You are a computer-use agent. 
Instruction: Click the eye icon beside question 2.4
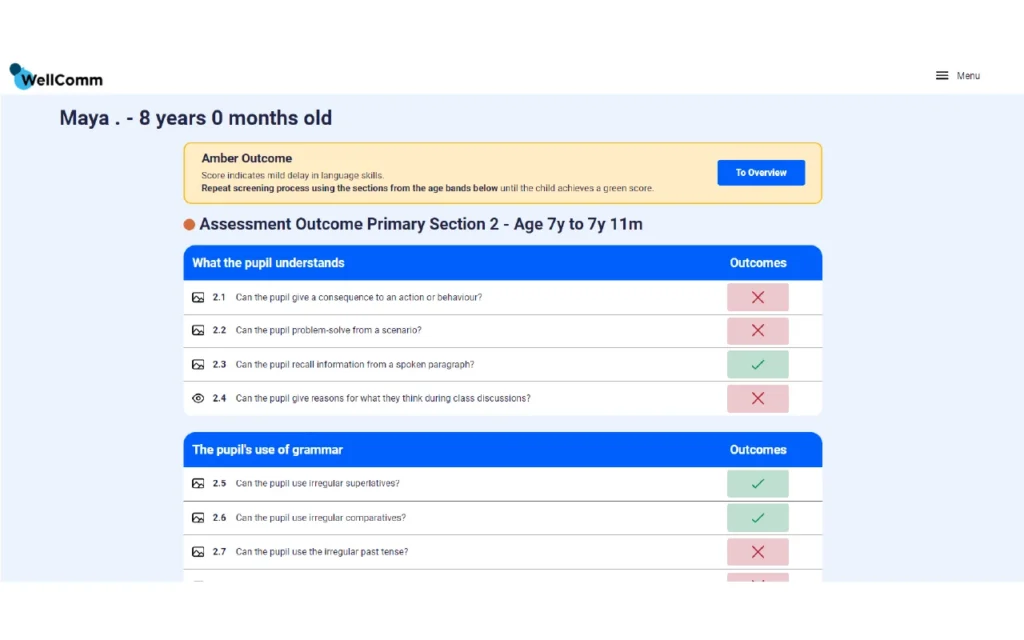(198, 398)
